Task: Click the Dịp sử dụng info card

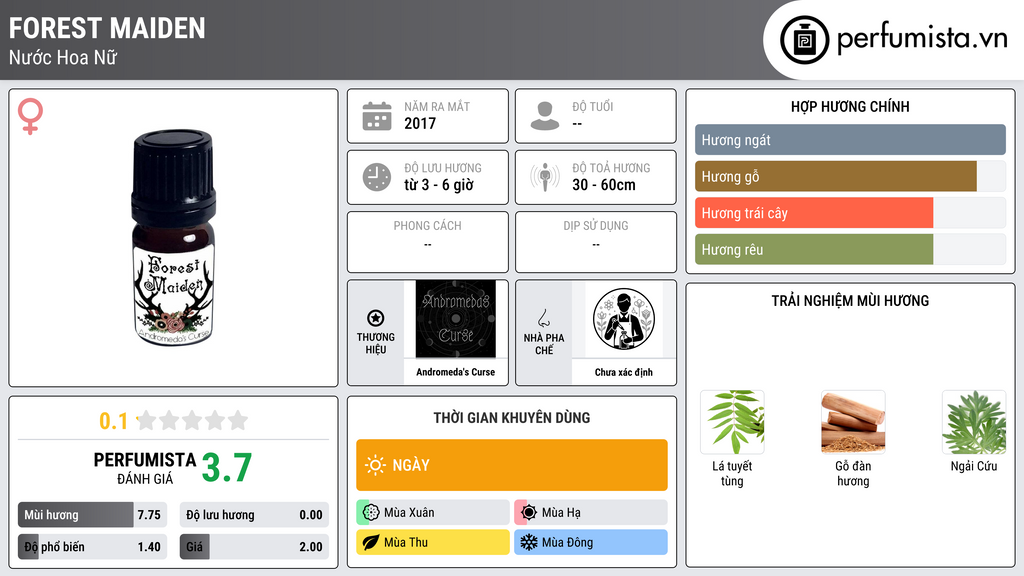Action: [596, 242]
